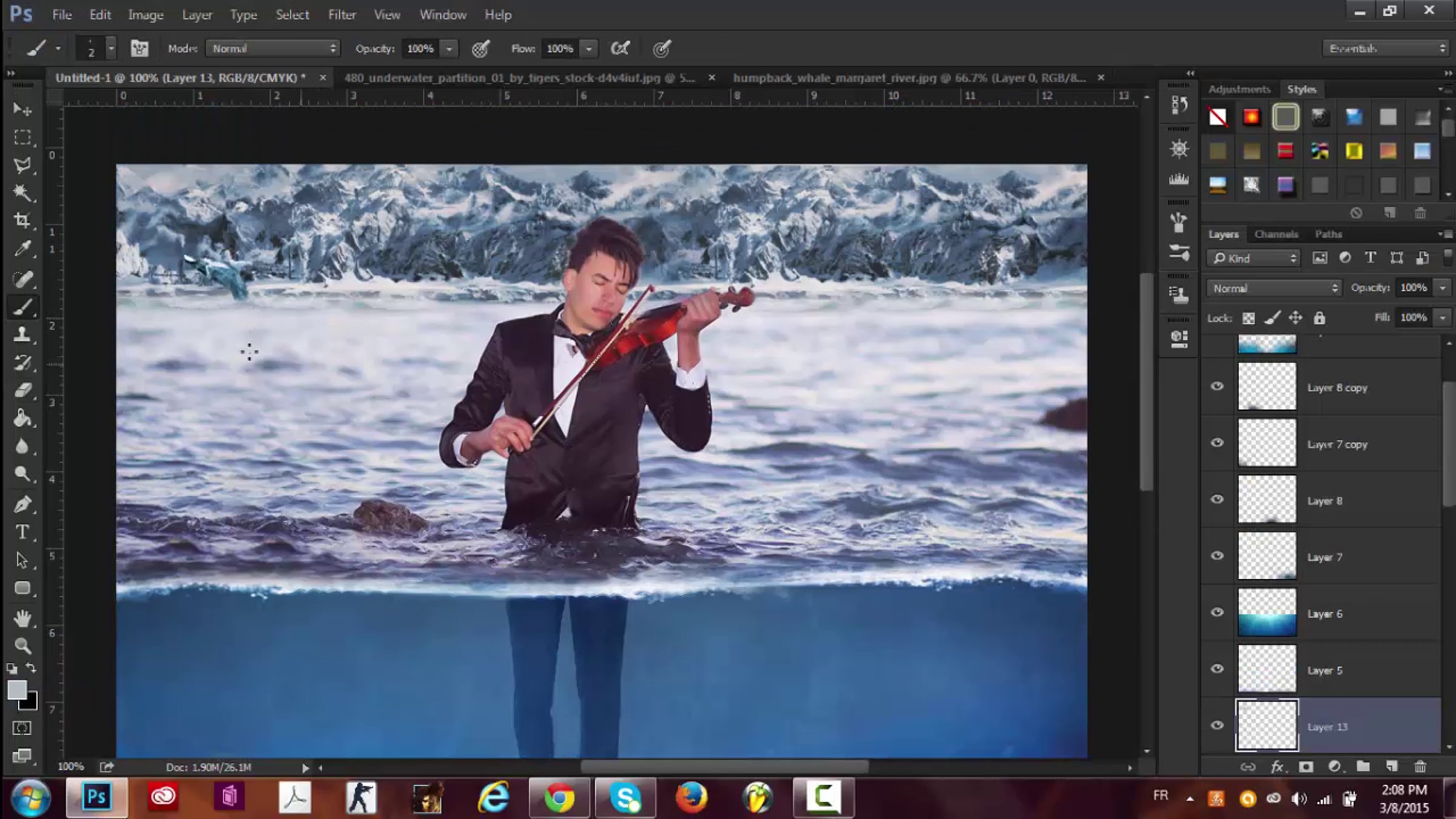Viewport: 1456px width, 819px height.
Task: Select the Horizontal Type tool
Action: click(x=22, y=532)
